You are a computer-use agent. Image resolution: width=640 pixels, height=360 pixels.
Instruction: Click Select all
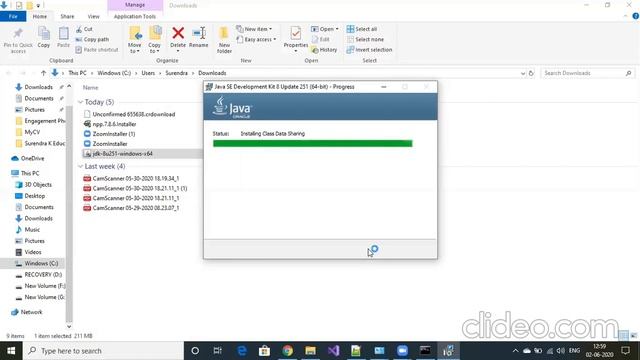(x=362, y=29)
